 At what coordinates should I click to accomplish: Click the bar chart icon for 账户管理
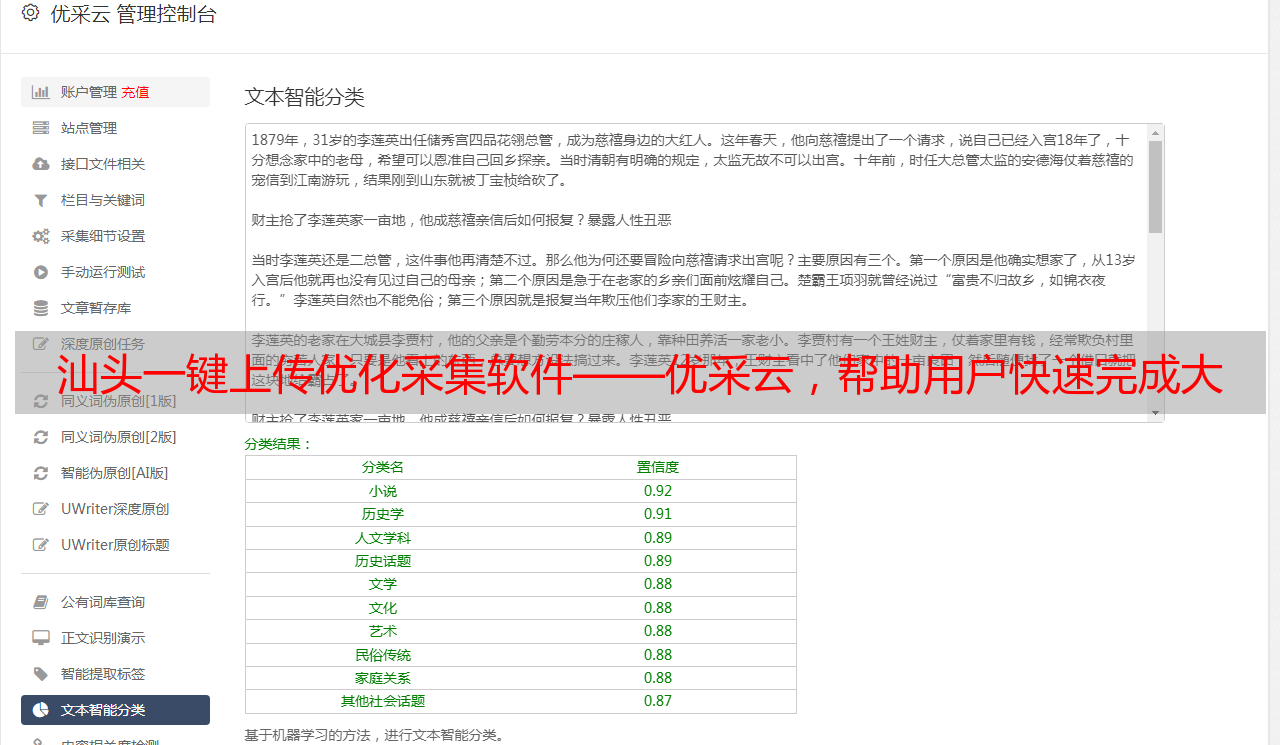(41, 92)
